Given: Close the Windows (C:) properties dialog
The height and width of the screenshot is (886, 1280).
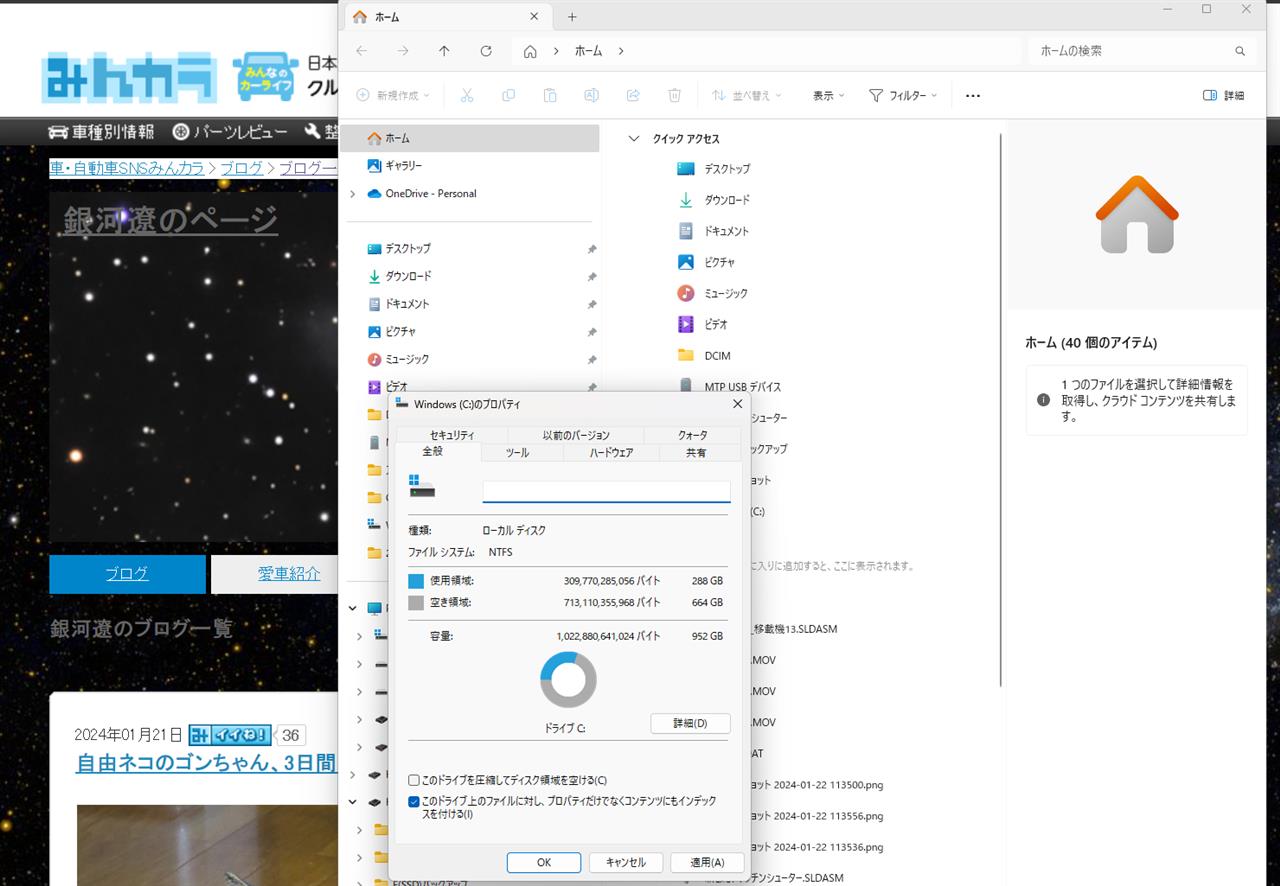Looking at the screenshot, I should (738, 404).
